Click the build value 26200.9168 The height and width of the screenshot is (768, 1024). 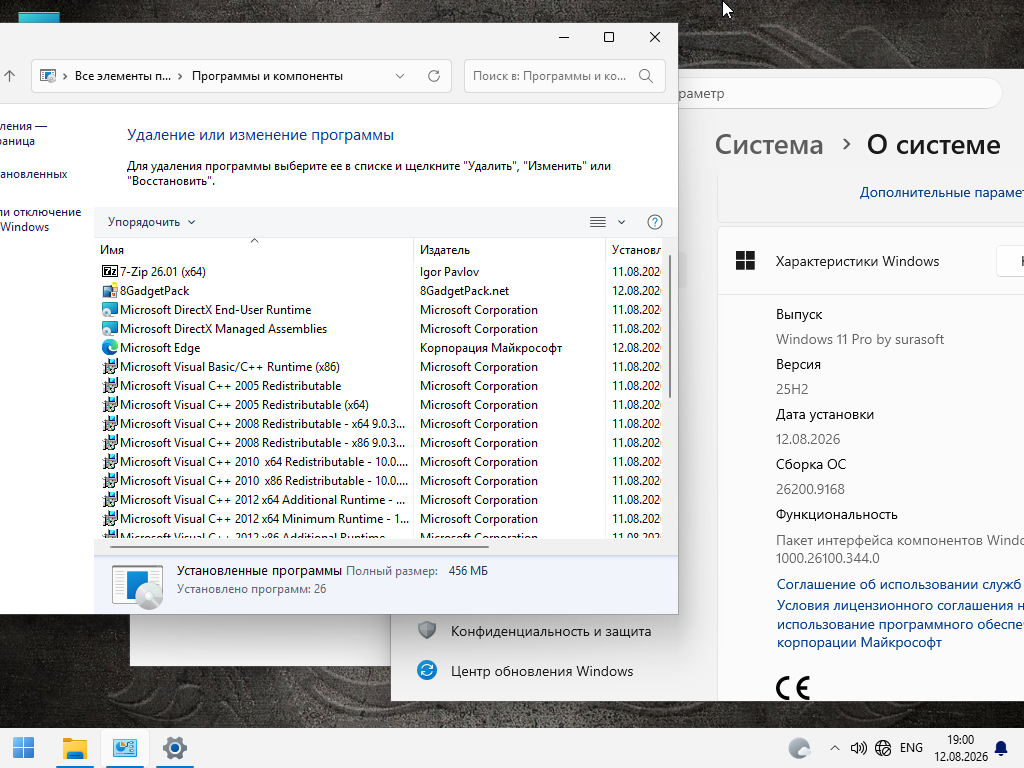(x=810, y=488)
